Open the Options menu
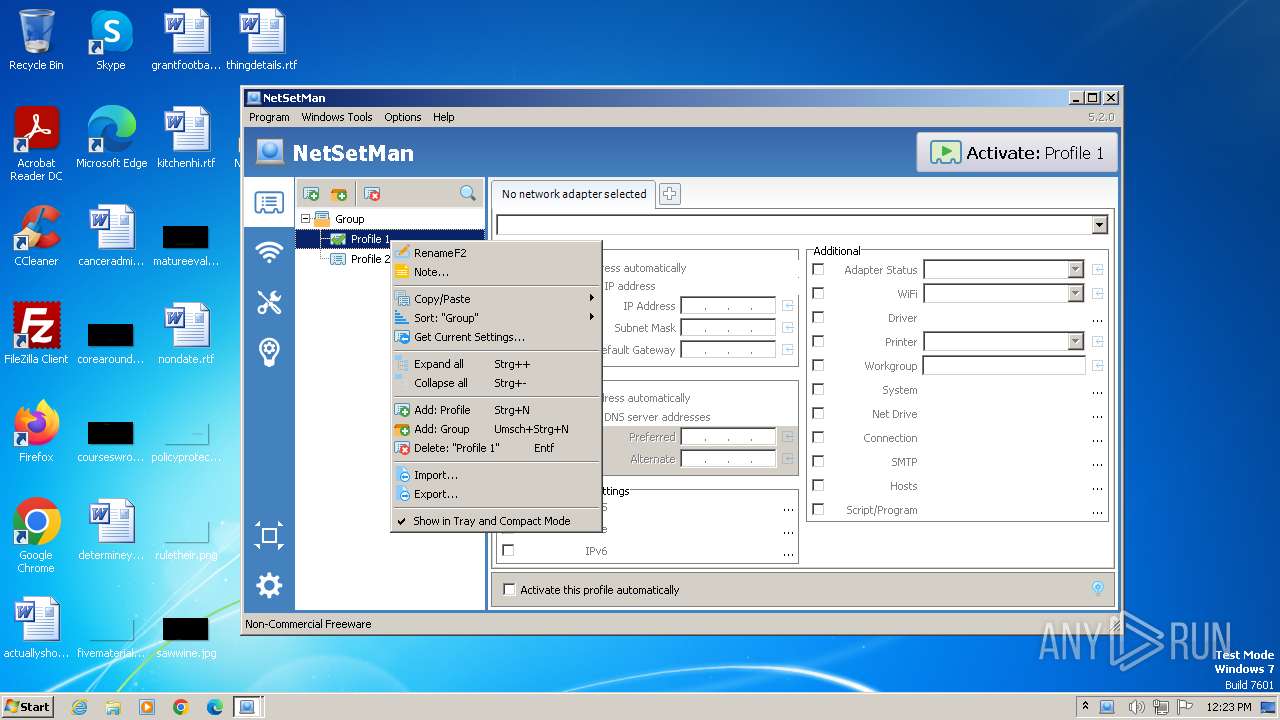The height and width of the screenshot is (720, 1280). tap(403, 117)
